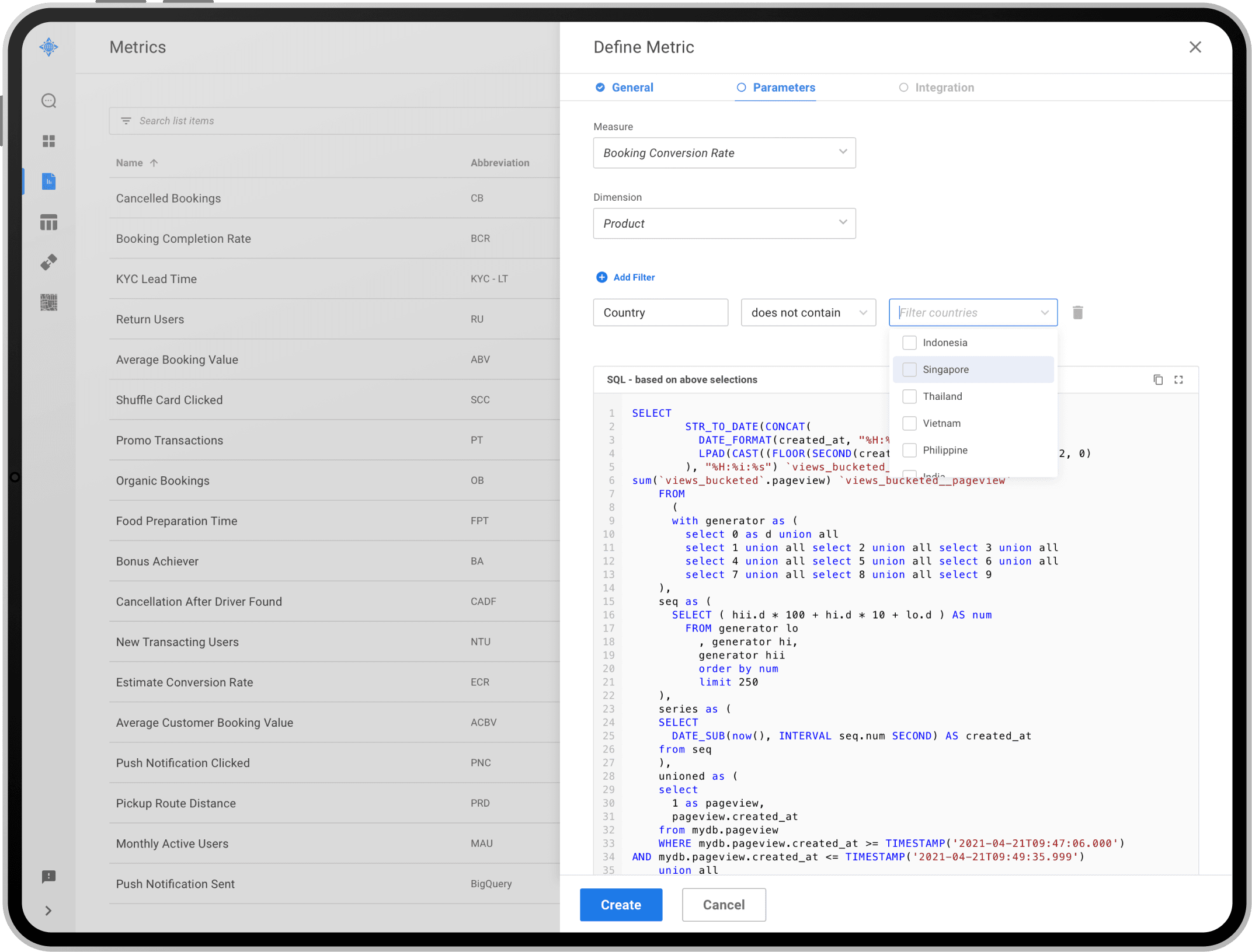Open the table layout icon in sidebar
Screen dimensions: 1252x952
tap(49, 222)
